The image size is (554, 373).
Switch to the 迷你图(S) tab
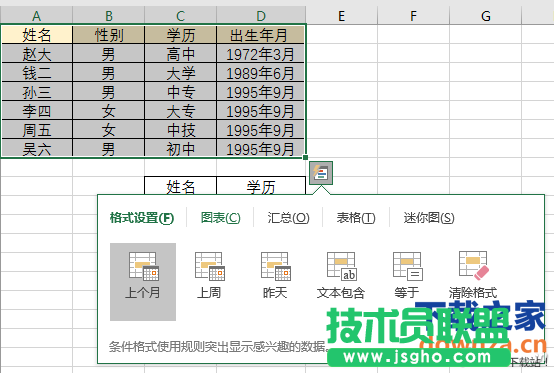click(429, 218)
